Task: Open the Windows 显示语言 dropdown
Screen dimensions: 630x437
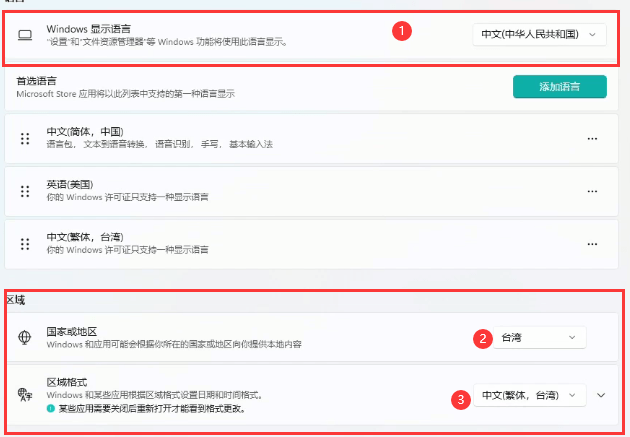Action: [539, 35]
